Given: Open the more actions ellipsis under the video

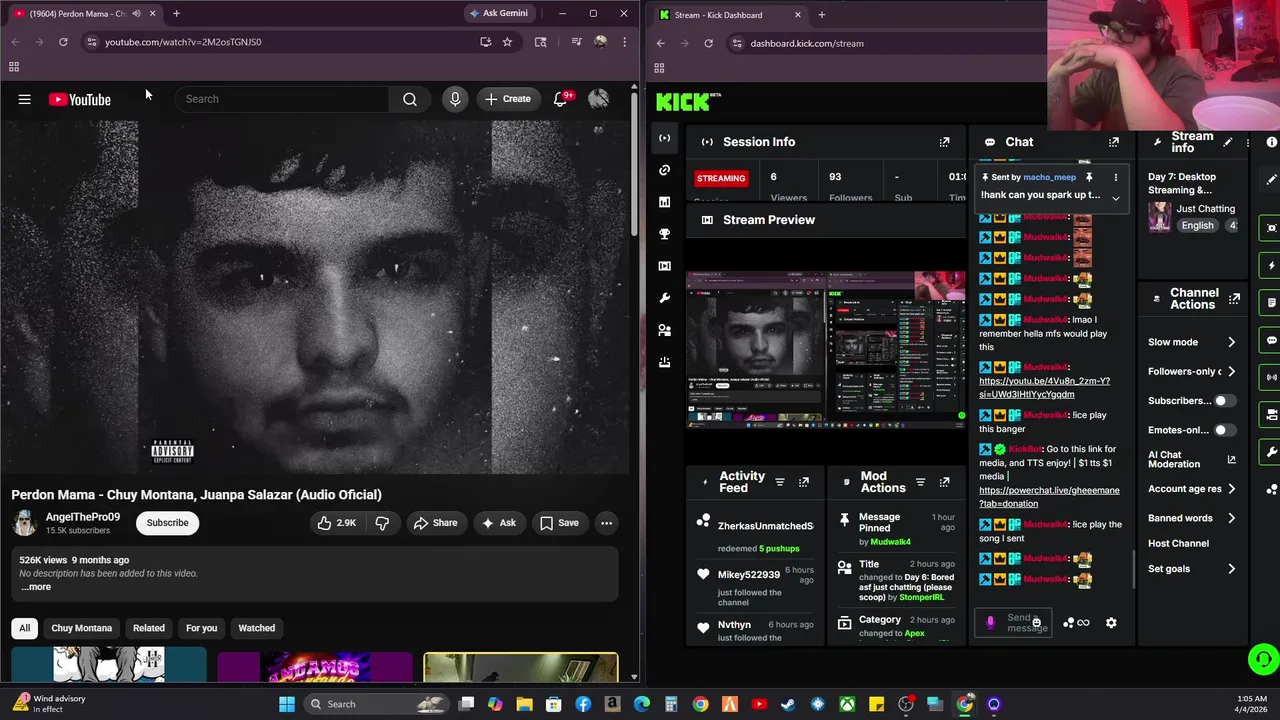Looking at the screenshot, I should pyautogui.click(x=606, y=523).
